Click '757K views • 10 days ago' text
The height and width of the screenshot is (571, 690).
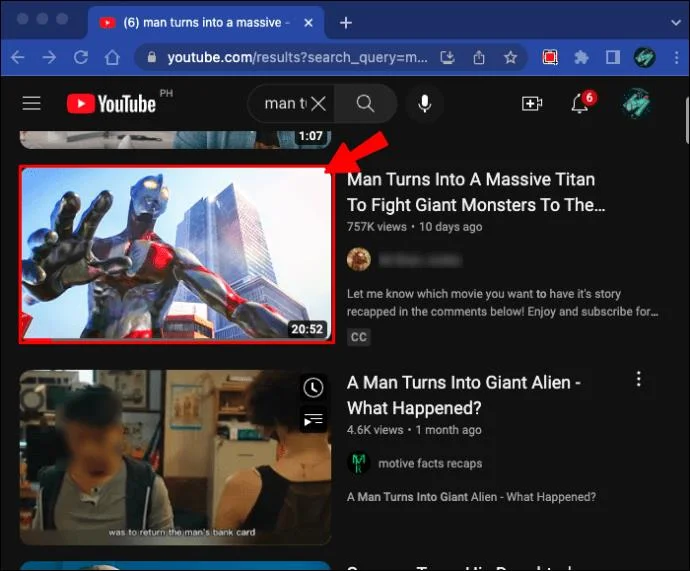[415, 227]
